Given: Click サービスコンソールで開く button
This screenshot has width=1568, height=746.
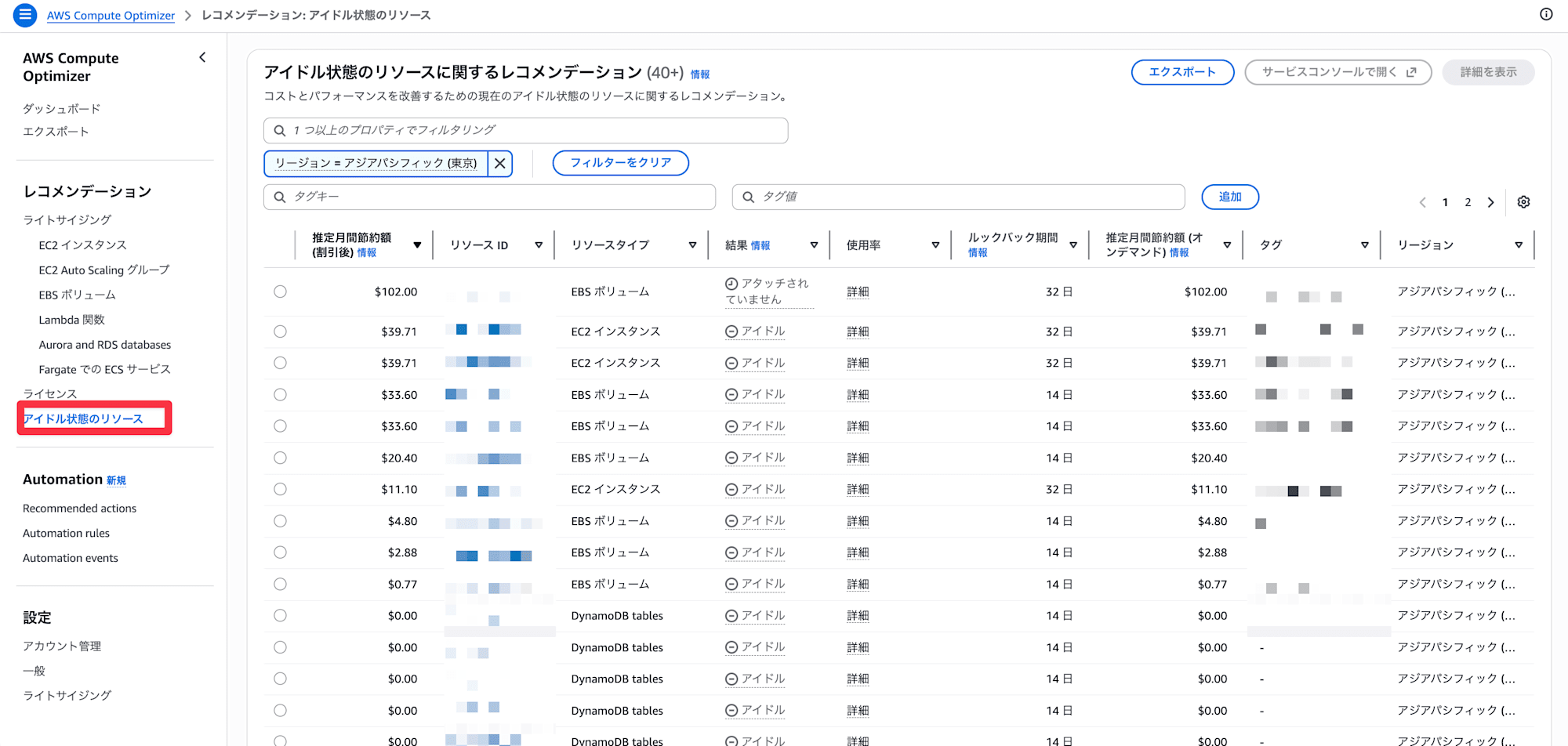Looking at the screenshot, I should point(1338,72).
